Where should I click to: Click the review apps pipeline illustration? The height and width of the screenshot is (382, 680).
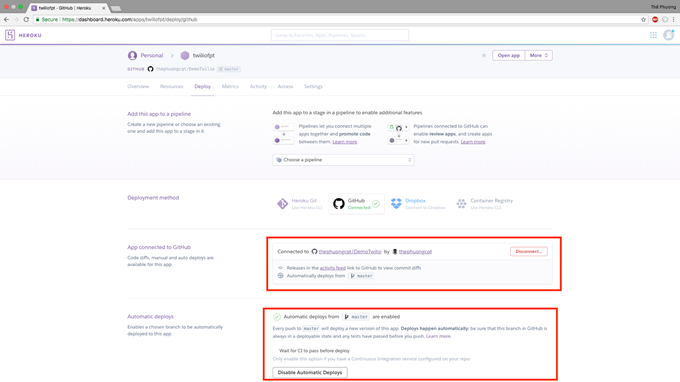point(399,134)
